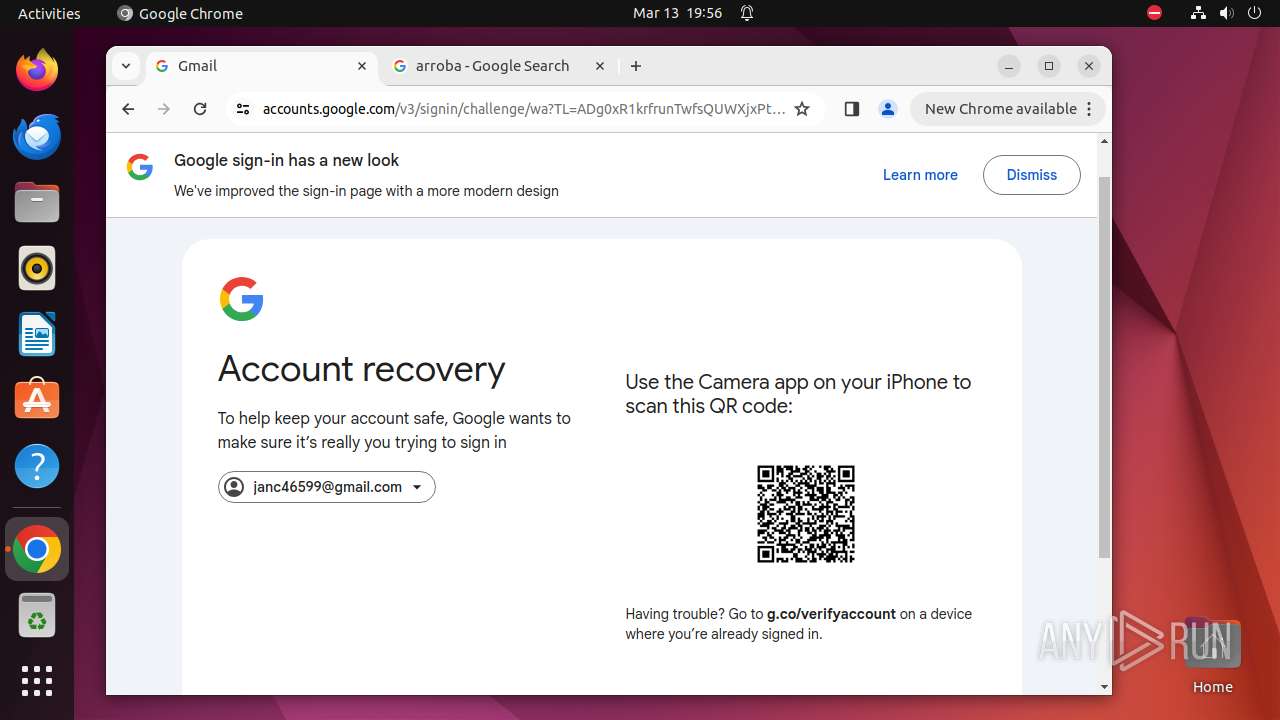Open Ubuntu Software store icon
The image size is (1280, 720).
tap(37, 400)
